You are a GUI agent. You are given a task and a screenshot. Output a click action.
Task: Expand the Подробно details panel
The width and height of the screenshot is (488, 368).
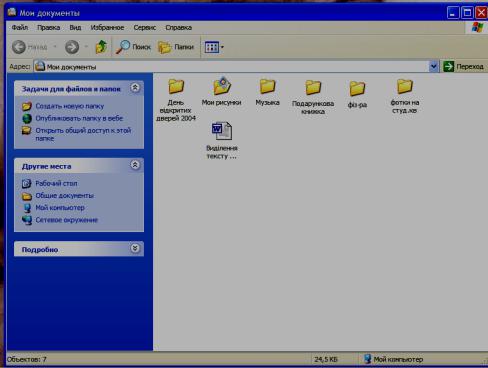click(x=135, y=248)
